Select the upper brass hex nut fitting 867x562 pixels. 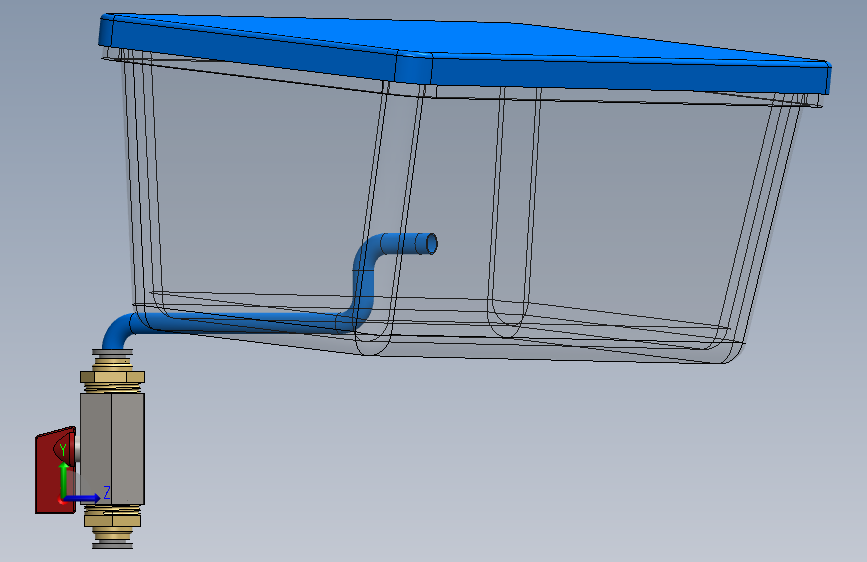coord(112,377)
